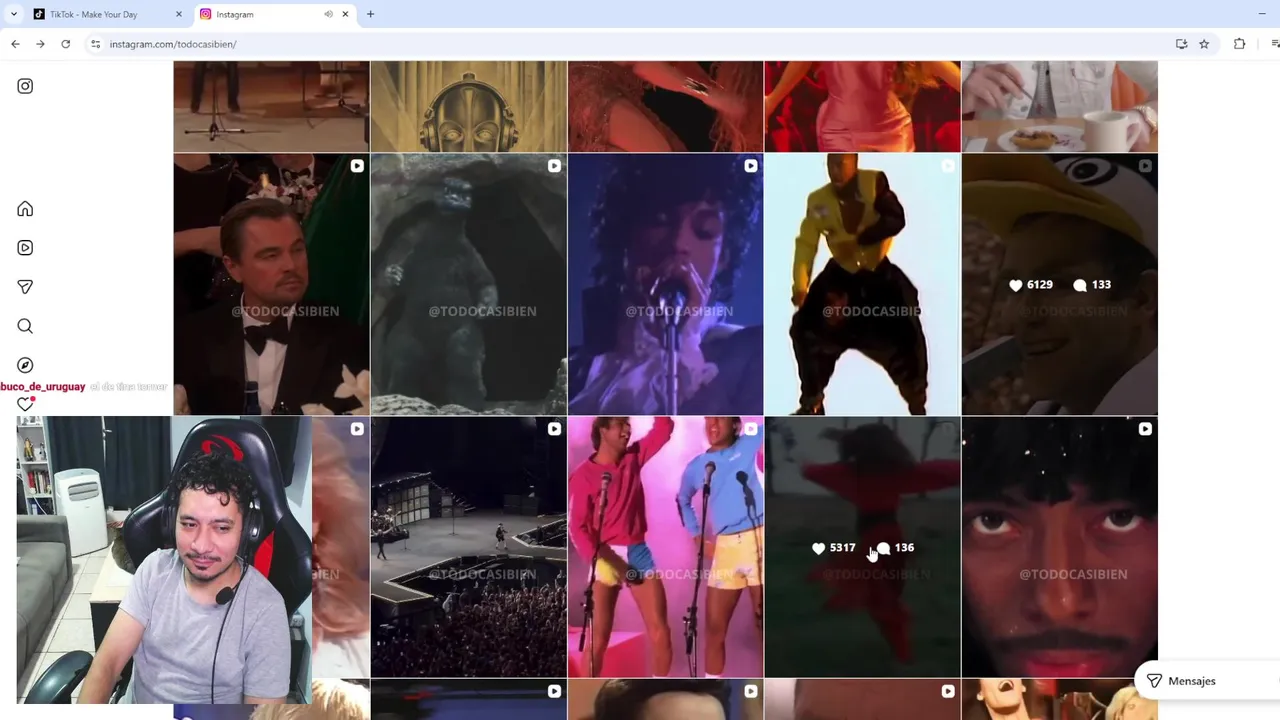The width and height of the screenshot is (1280, 720).
Task: Open two dancers in shorts reel
Action: click(665, 547)
